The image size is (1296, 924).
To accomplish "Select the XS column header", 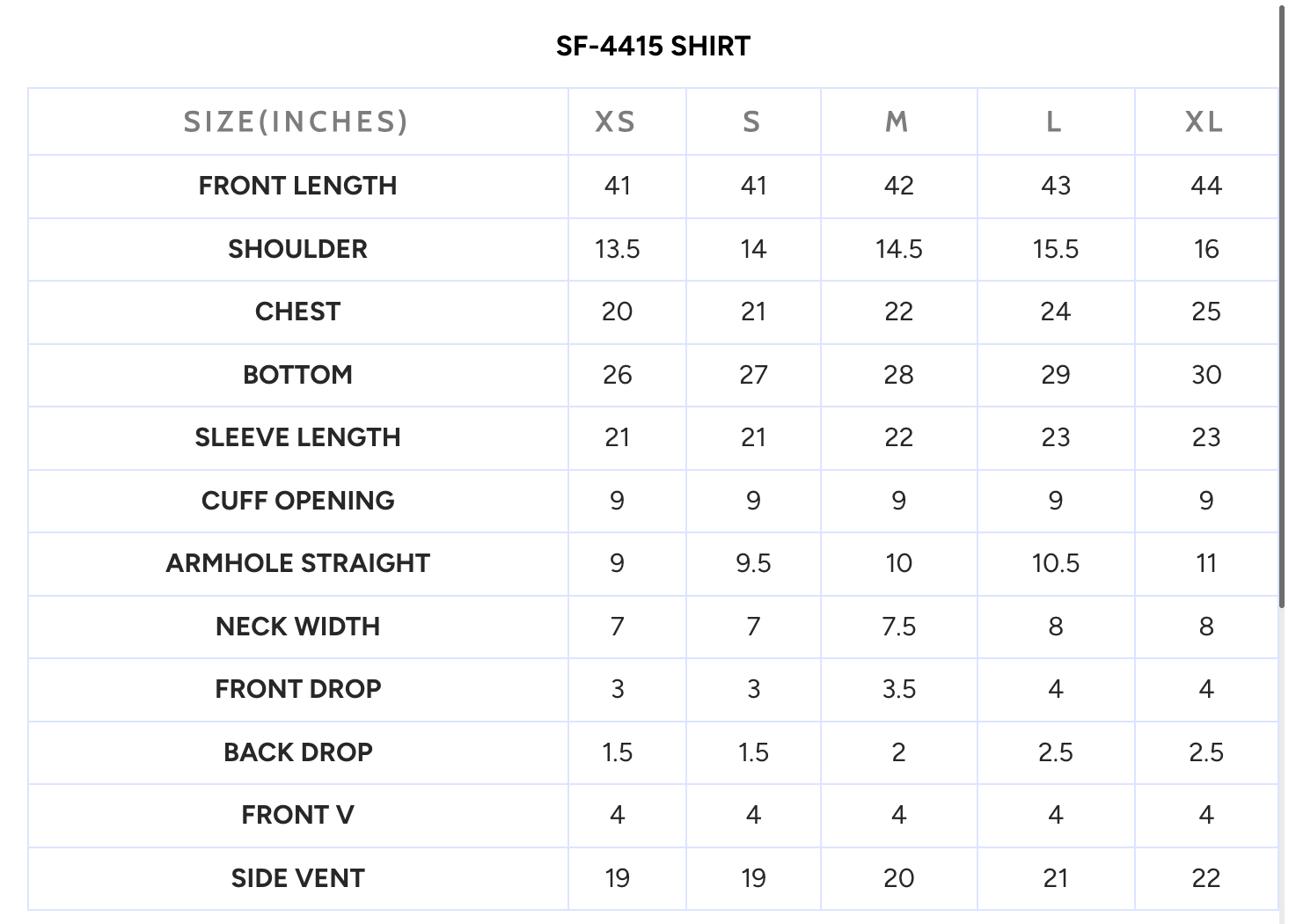I will (615, 121).
